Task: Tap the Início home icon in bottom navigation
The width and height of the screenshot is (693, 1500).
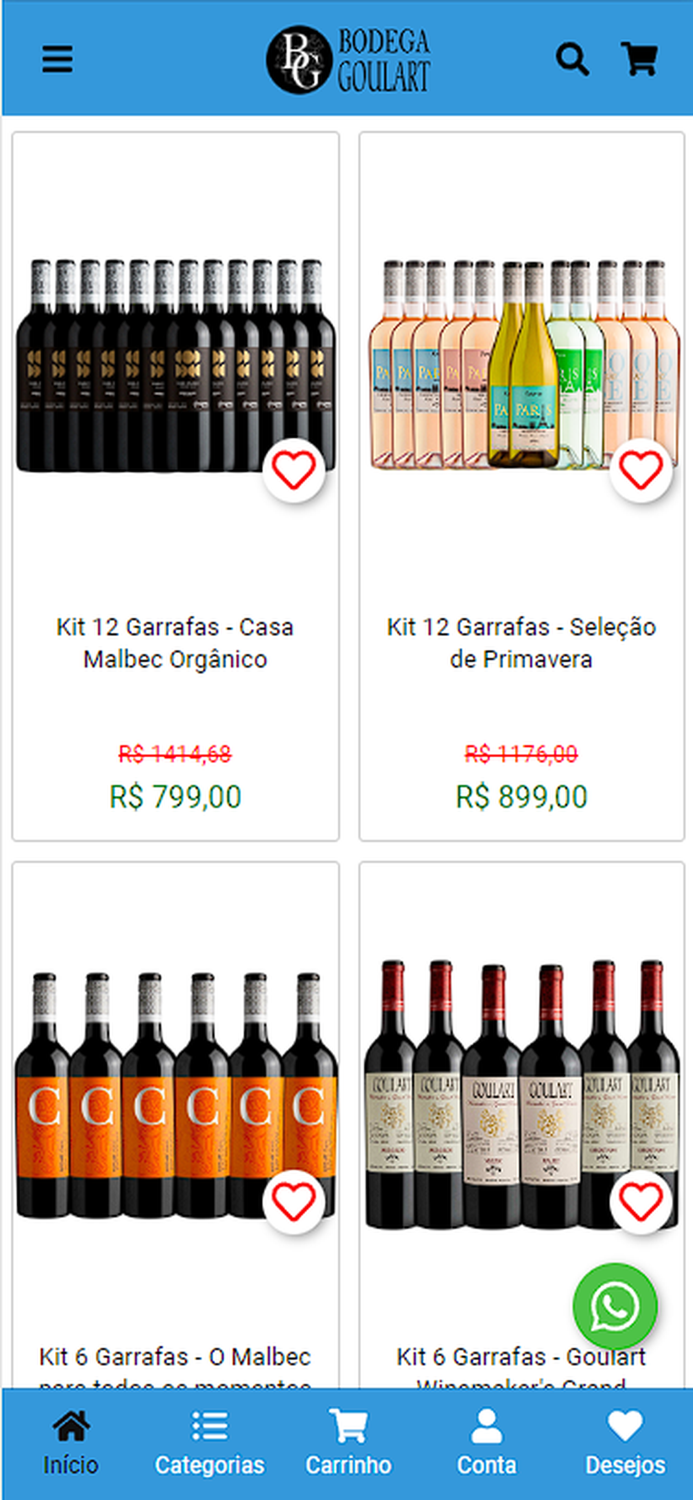Action: 69,1425
